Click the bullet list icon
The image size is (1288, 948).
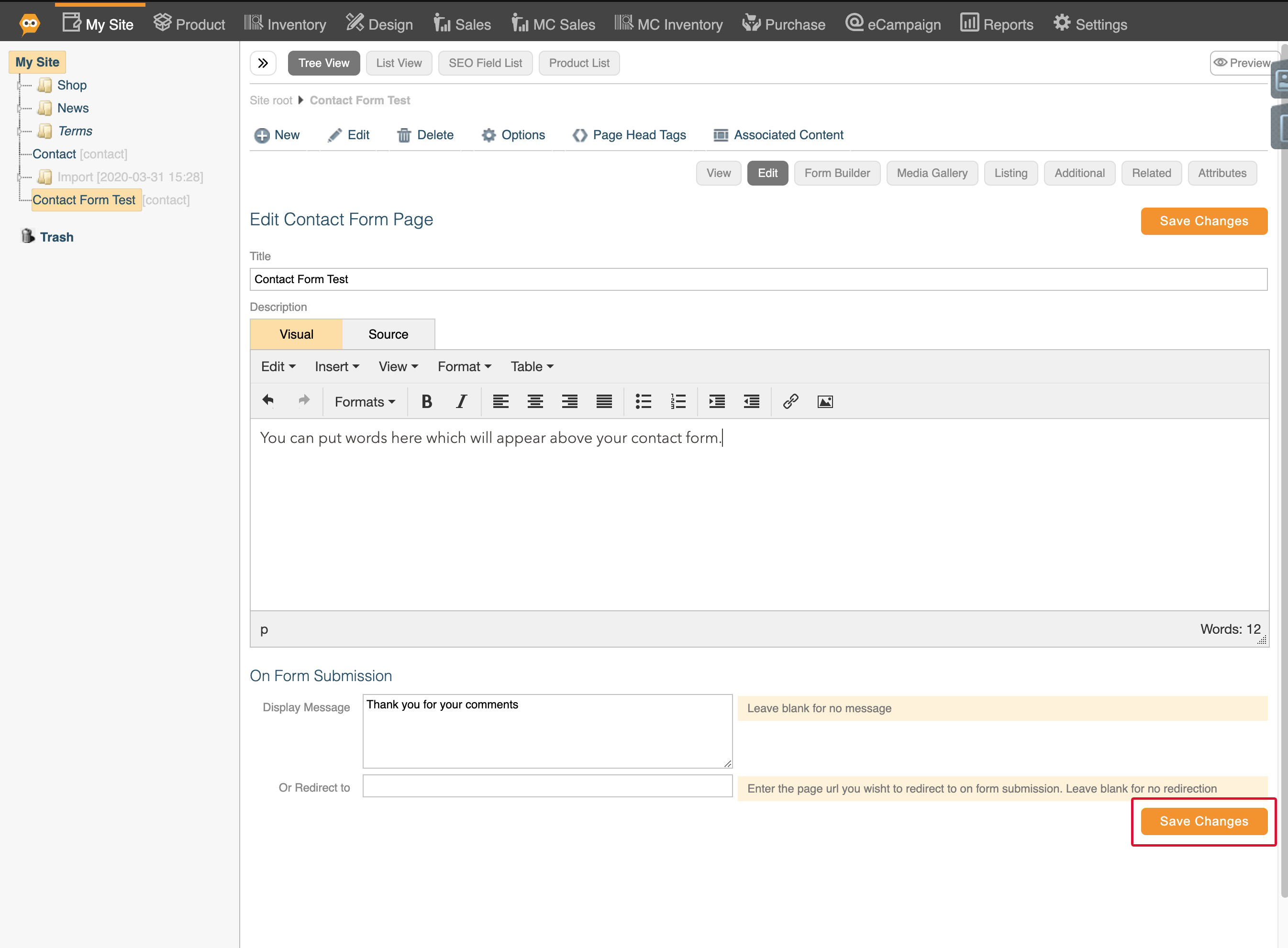pos(644,401)
